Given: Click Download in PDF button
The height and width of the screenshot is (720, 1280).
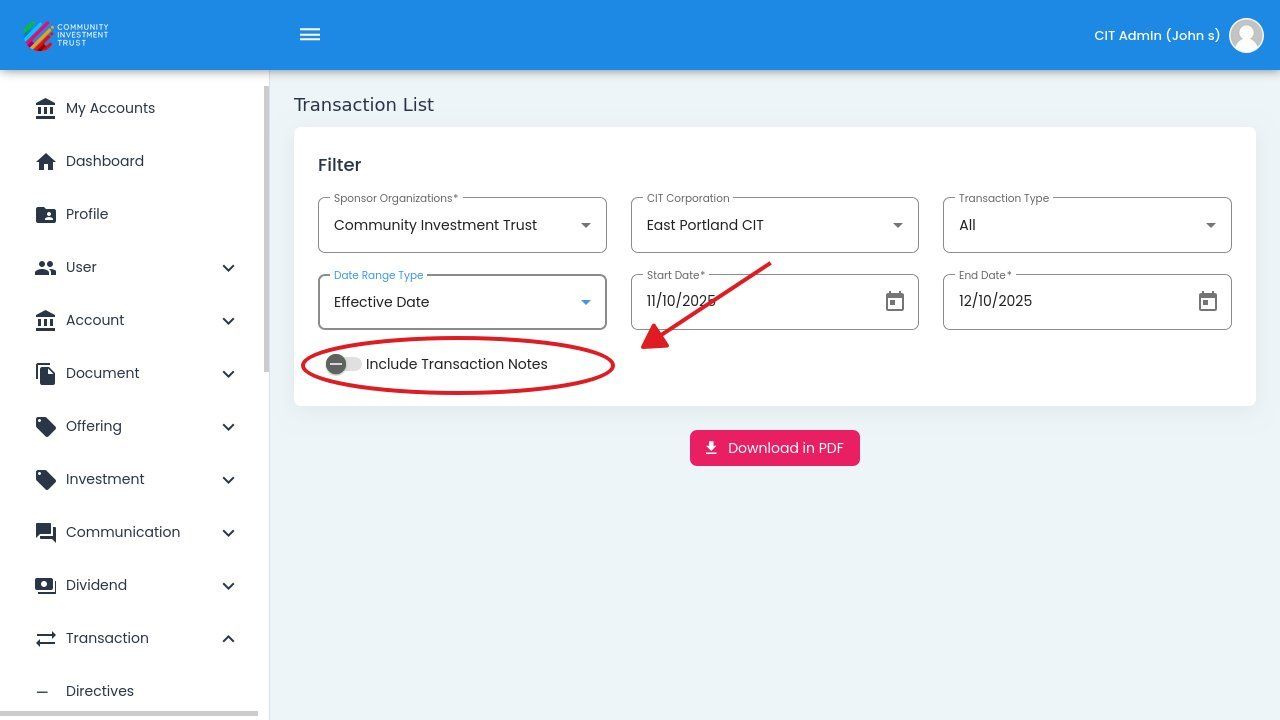Looking at the screenshot, I should (775, 448).
